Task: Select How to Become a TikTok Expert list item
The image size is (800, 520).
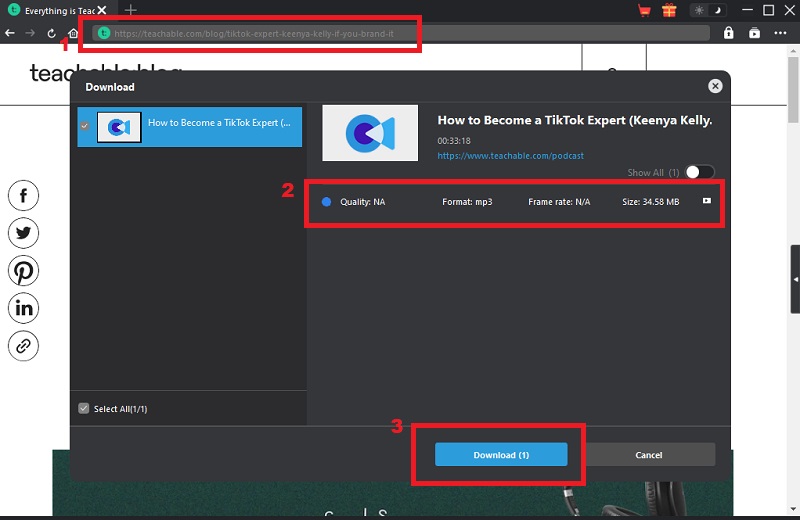Action: pyautogui.click(x=190, y=127)
